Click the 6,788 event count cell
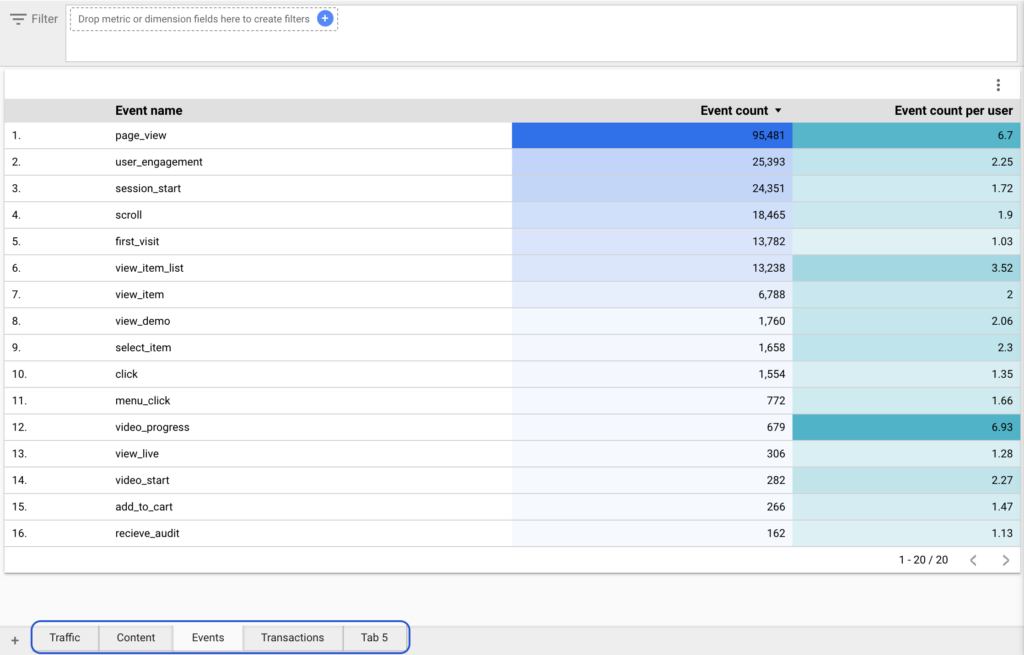The image size is (1024, 655). pyautogui.click(x=652, y=295)
